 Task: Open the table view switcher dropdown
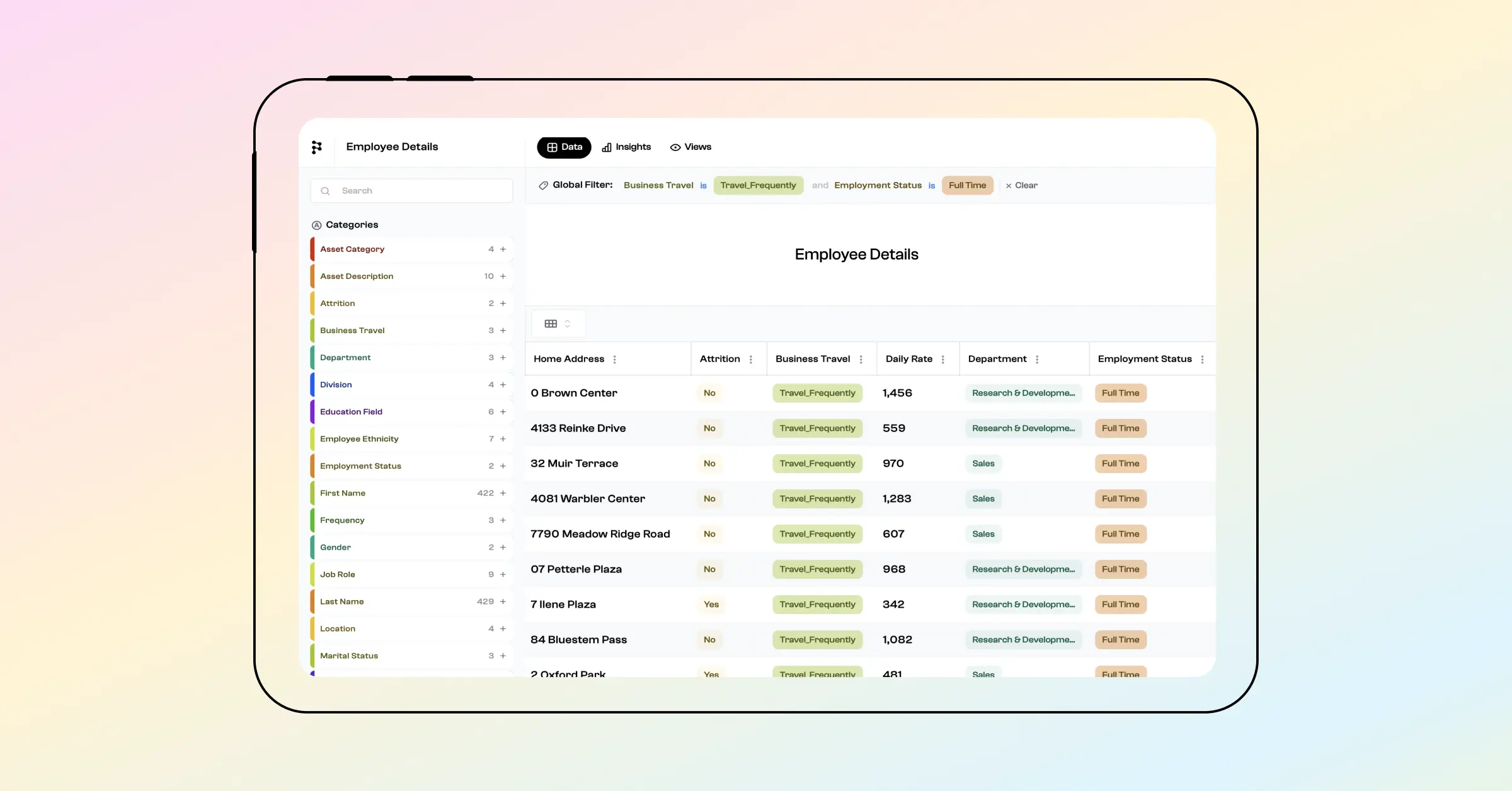[x=558, y=324]
